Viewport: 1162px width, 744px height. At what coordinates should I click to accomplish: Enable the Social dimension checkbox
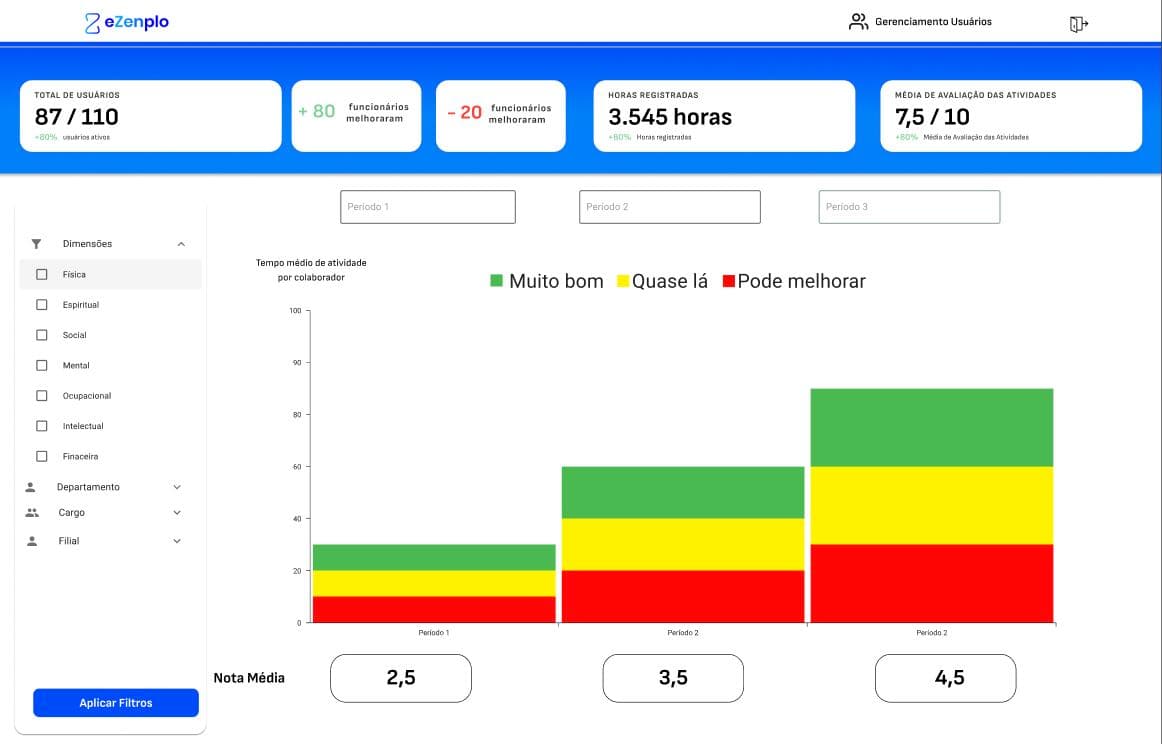point(42,335)
